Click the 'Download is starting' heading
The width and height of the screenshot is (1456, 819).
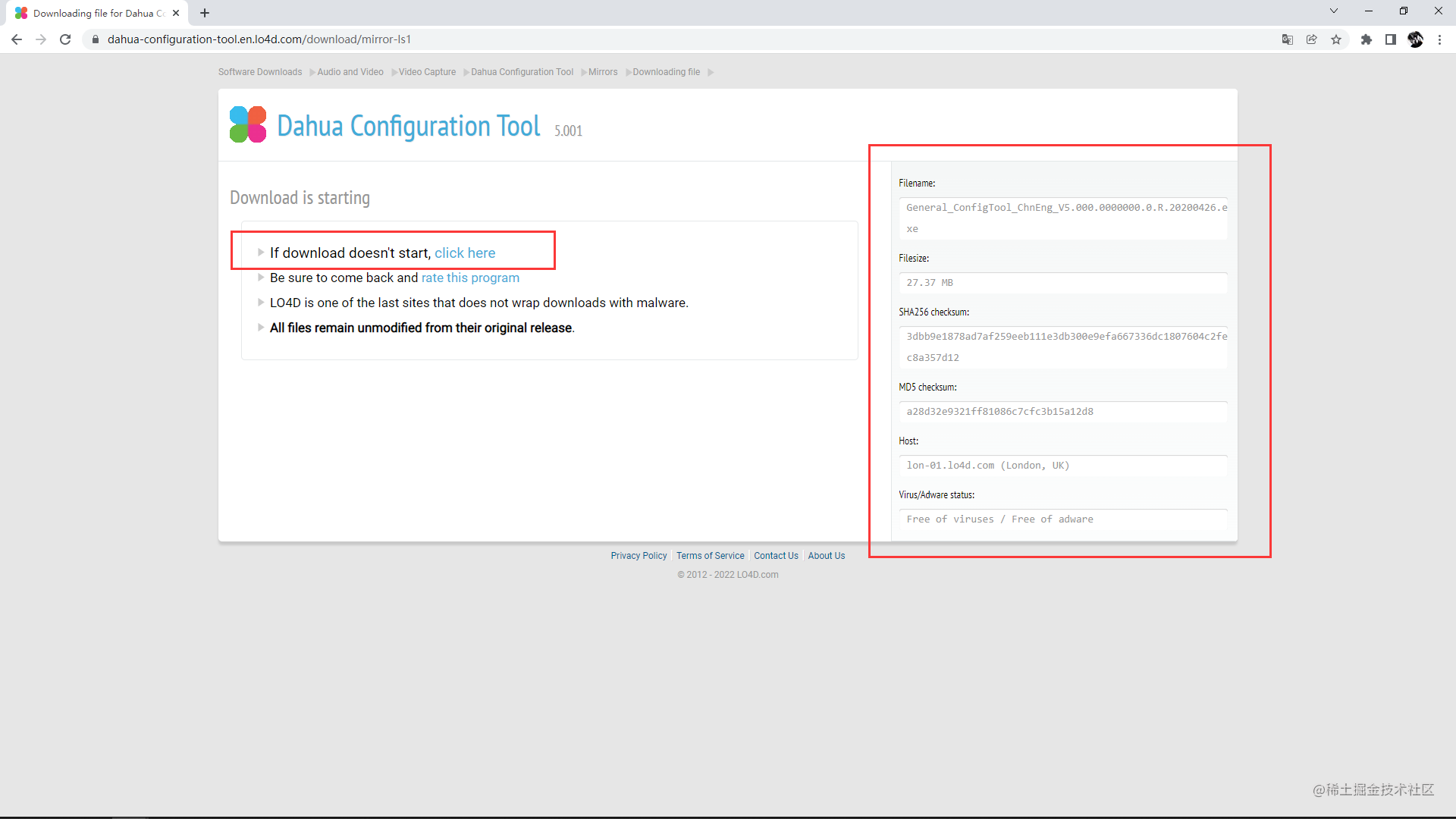coord(300,198)
